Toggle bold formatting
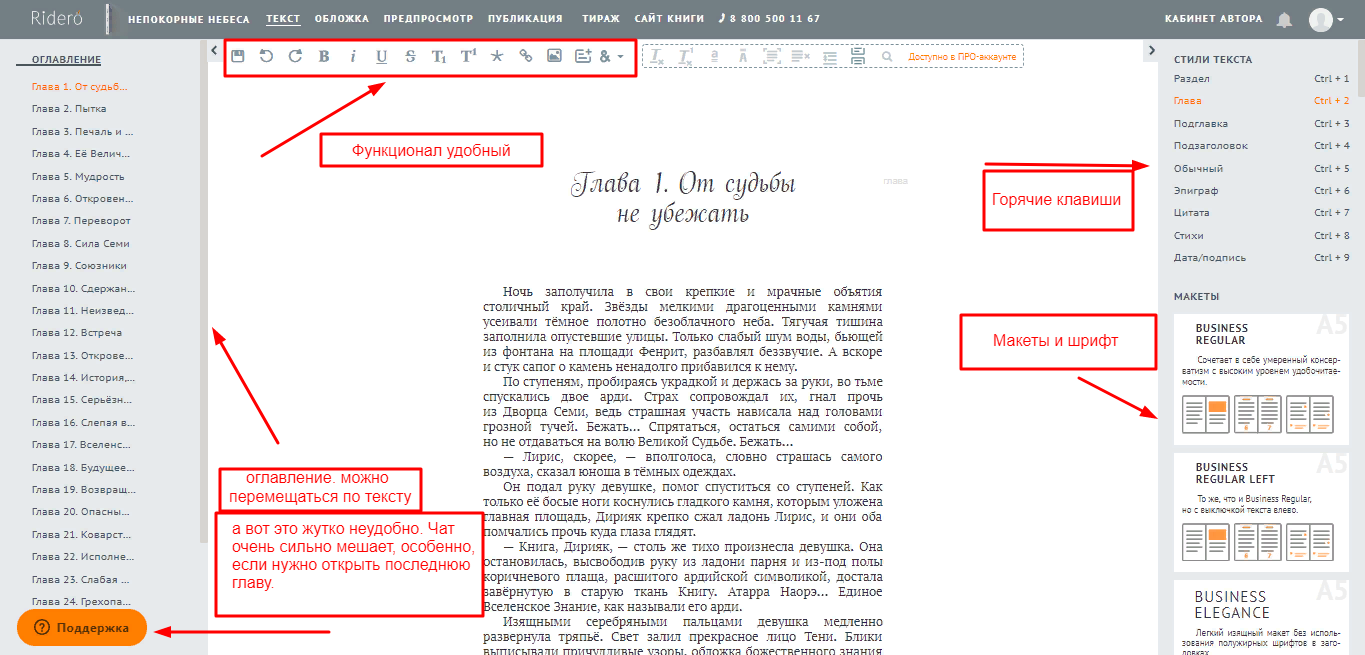The image size is (1365, 655). [x=324, y=57]
